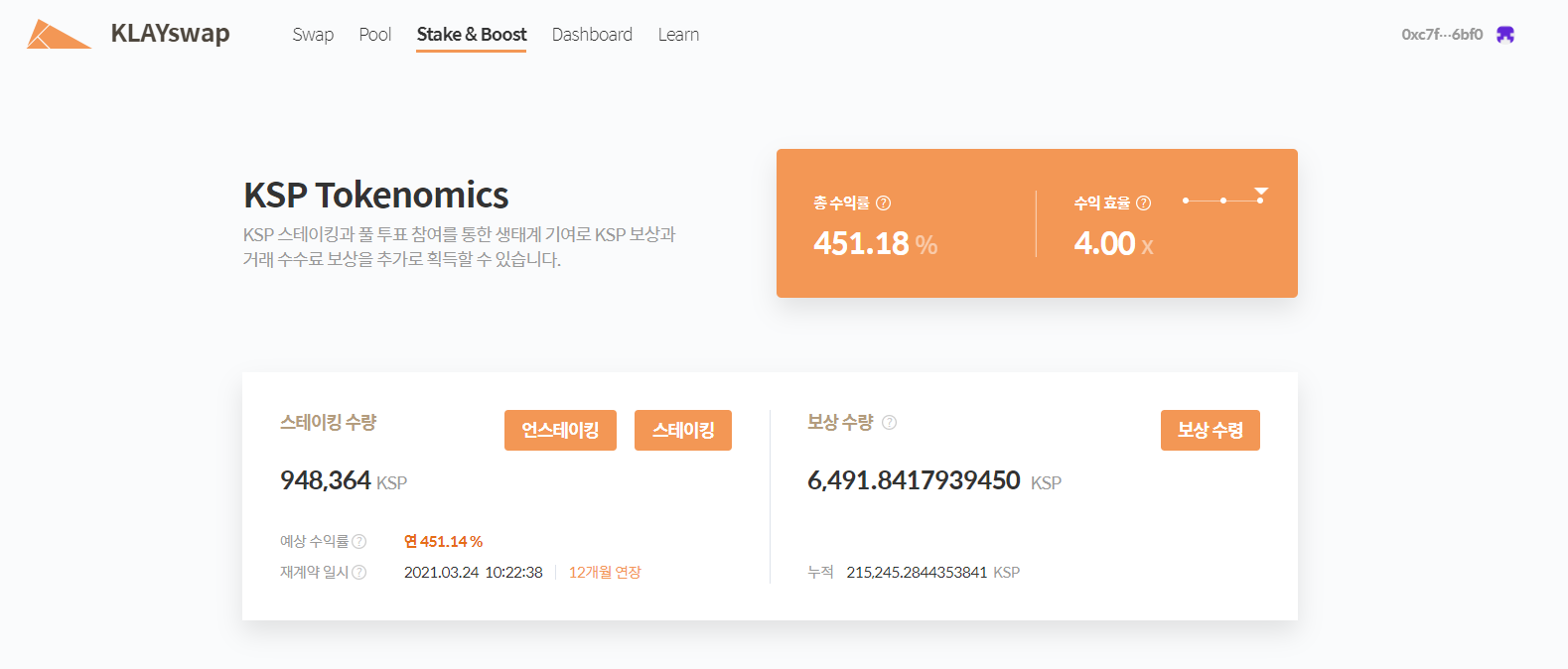The width and height of the screenshot is (1568, 669).
Task: Click the 누적 label
Action: [x=820, y=572]
